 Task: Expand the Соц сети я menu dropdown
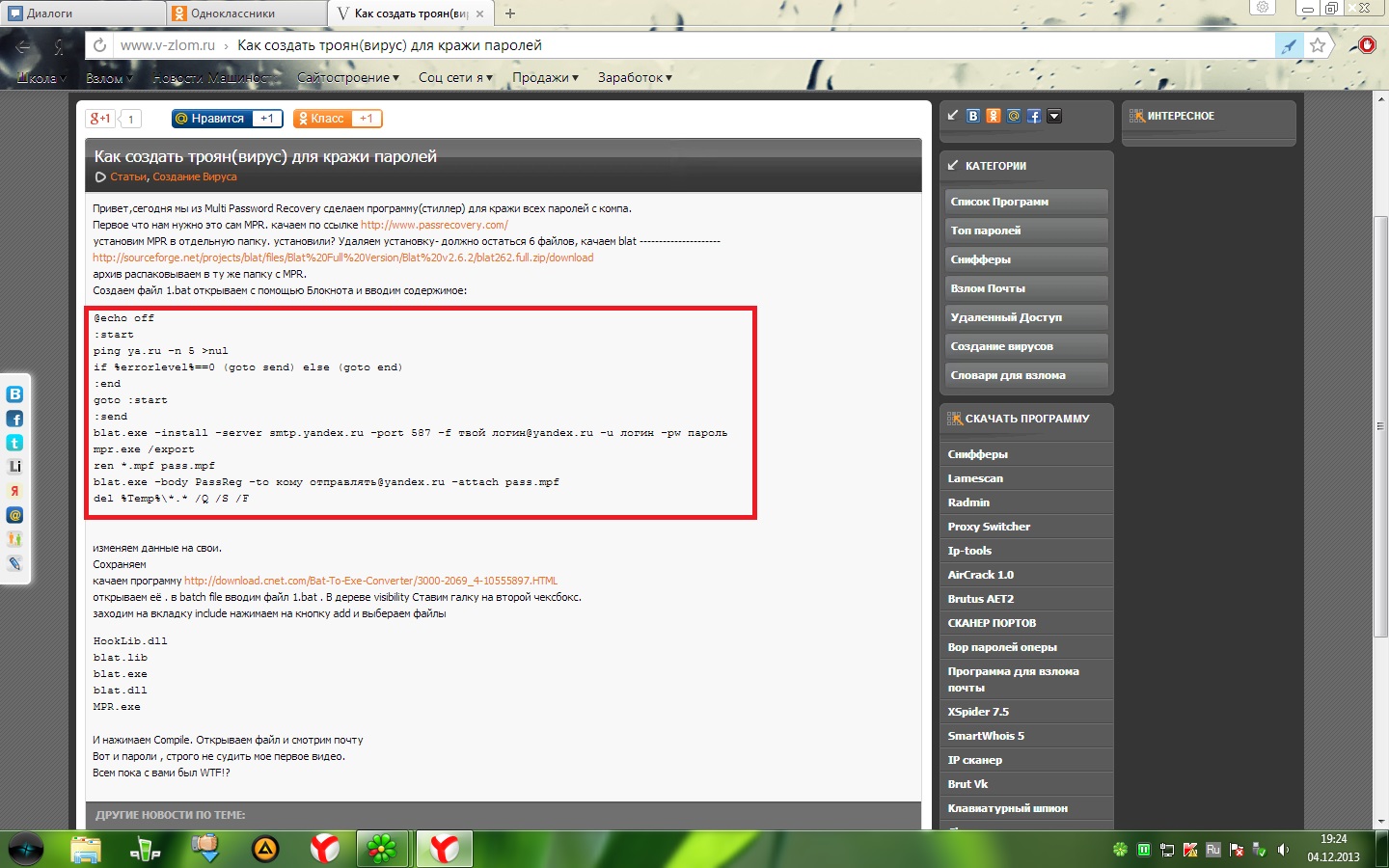(x=455, y=77)
